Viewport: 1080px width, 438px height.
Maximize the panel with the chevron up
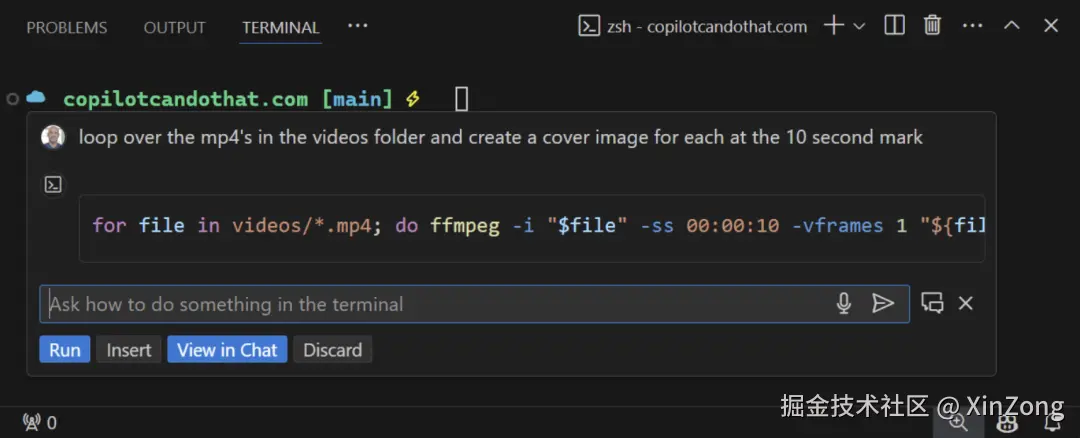(x=1011, y=25)
